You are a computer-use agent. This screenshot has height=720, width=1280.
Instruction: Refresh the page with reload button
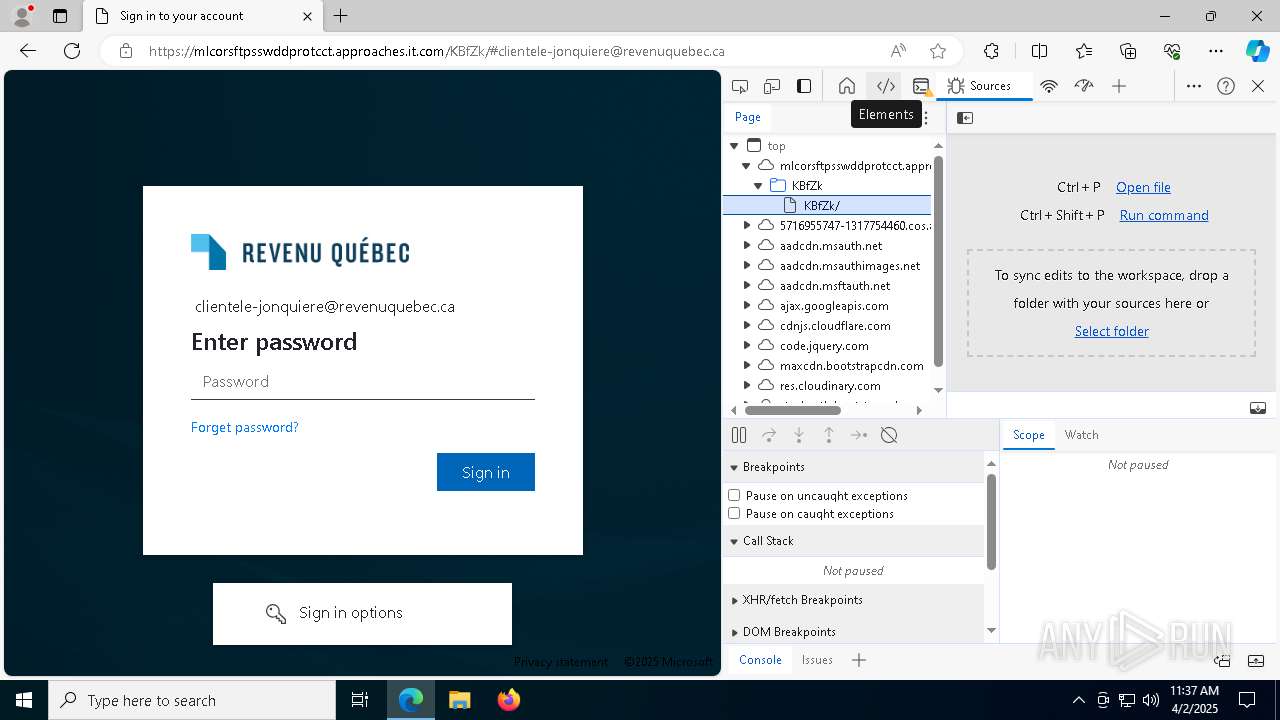(x=72, y=51)
